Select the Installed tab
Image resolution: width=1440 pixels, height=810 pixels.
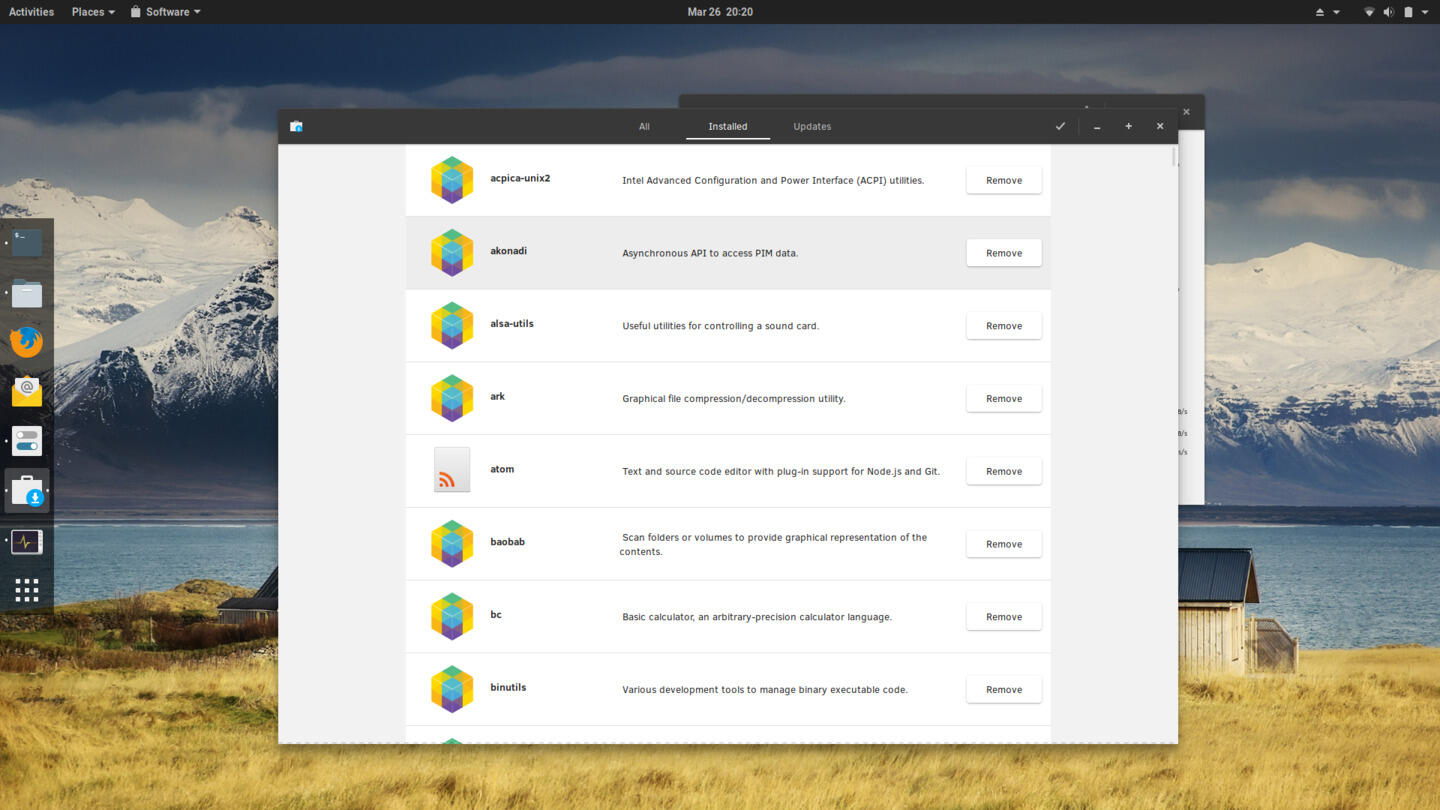point(728,126)
